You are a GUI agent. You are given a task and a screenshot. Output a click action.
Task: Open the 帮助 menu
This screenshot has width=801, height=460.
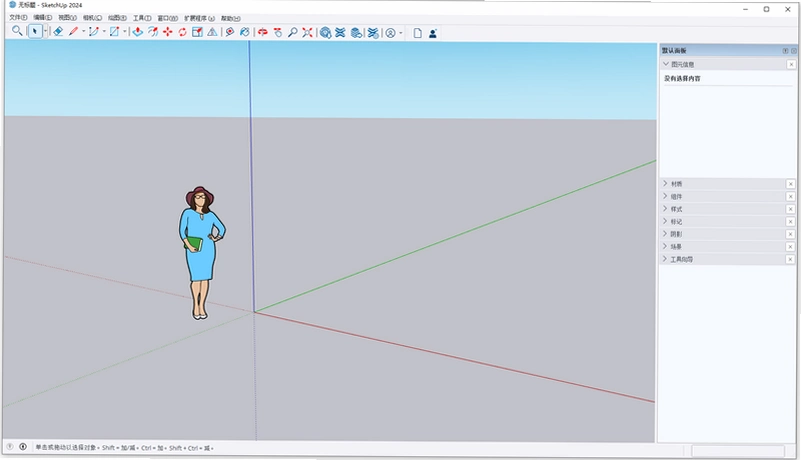(x=230, y=18)
